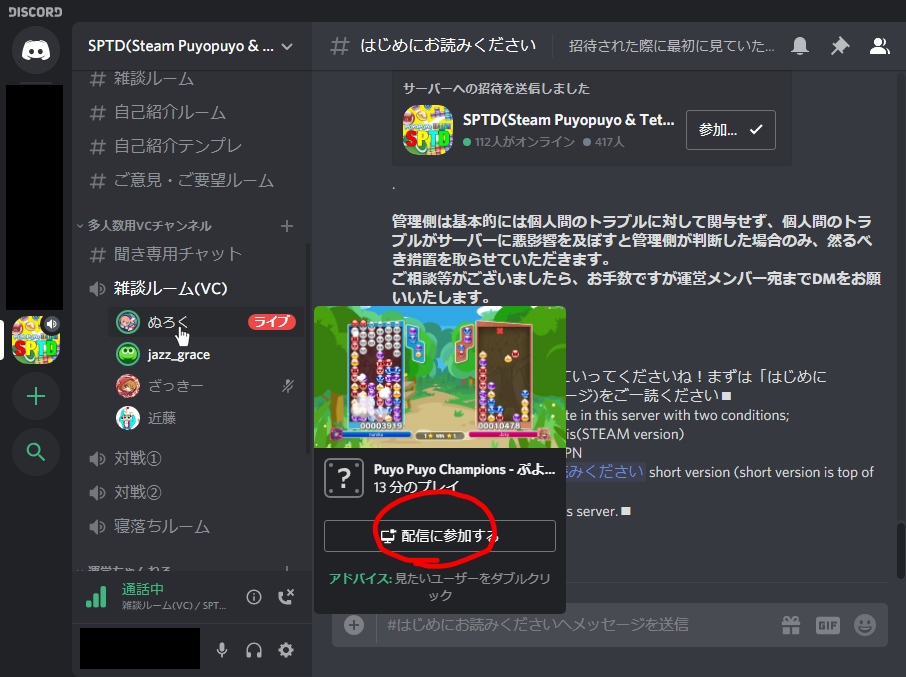The image size is (906, 677).
Task: Show pinned messages with pin icon
Action: coord(839,46)
